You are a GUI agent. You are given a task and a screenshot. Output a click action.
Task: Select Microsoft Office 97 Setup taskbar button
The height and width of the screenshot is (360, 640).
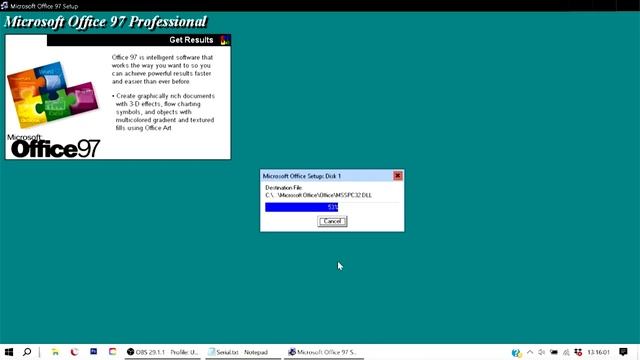pyautogui.click(x=323, y=352)
